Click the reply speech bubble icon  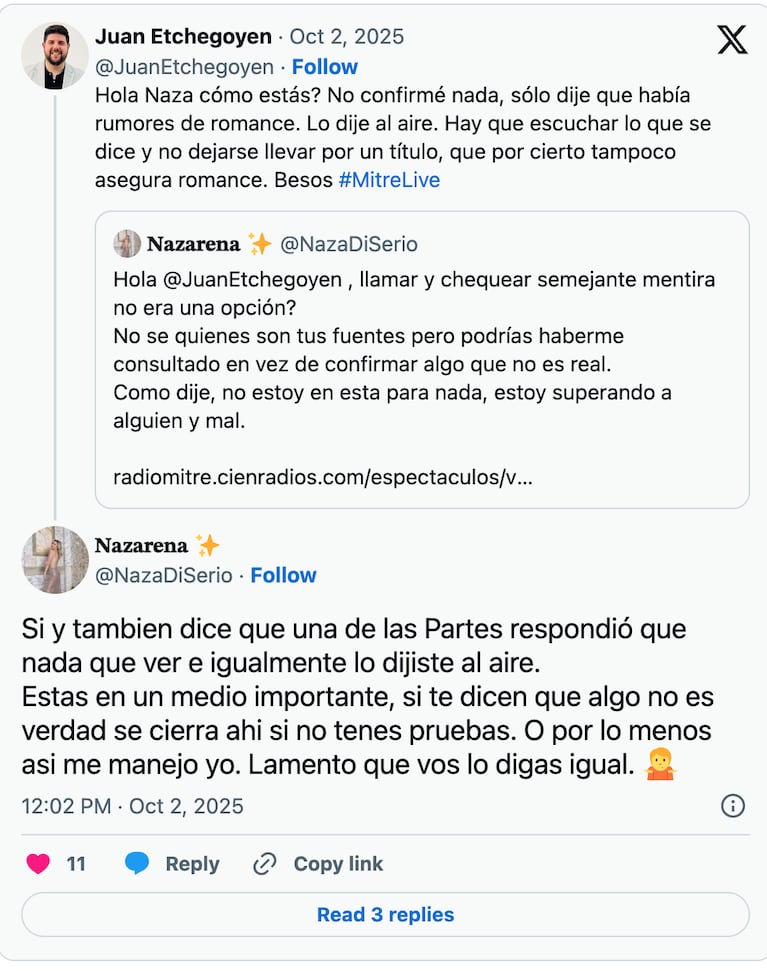[x=137, y=864]
